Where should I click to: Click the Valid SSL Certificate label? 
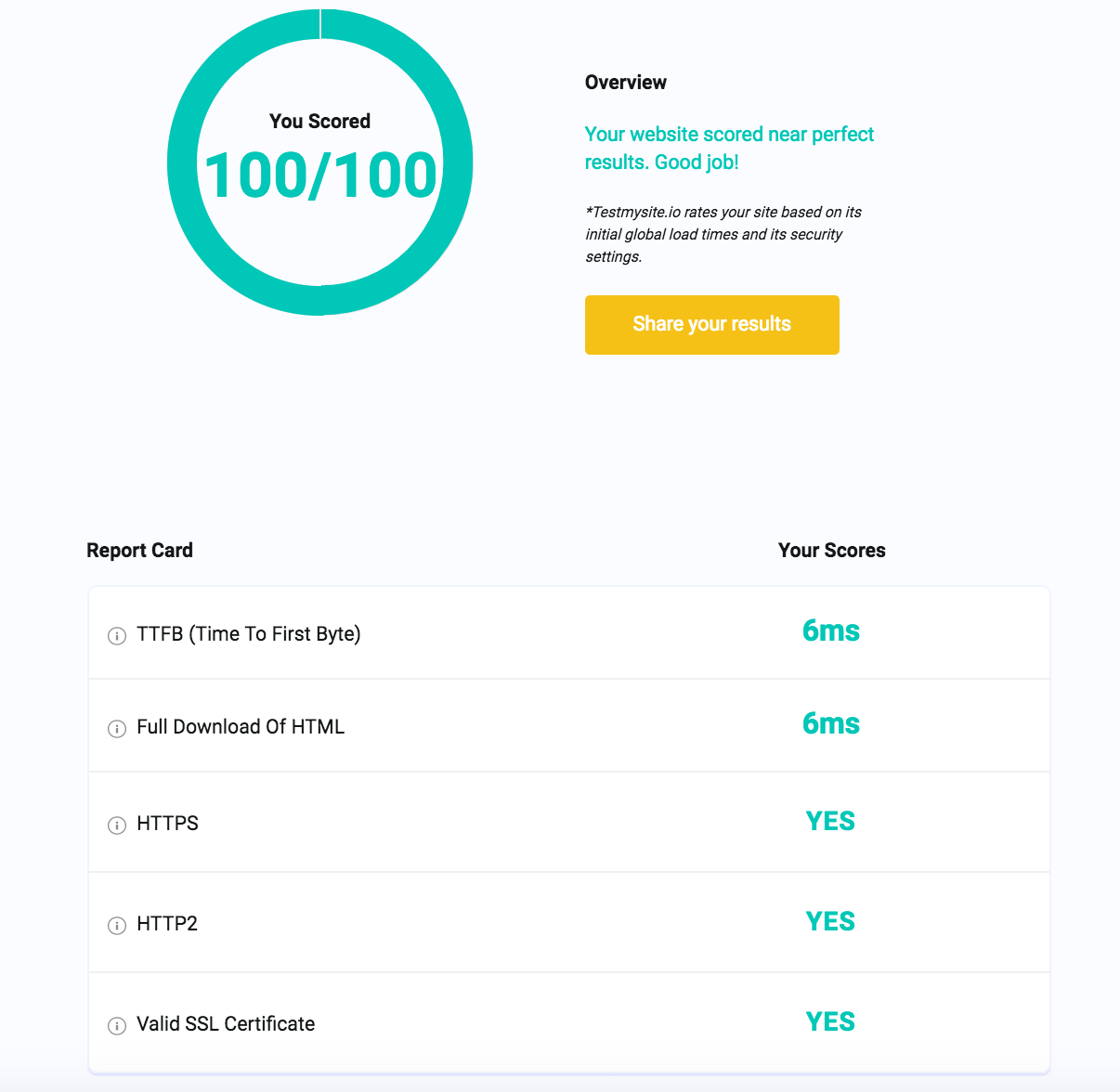pyautogui.click(x=226, y=1024)
